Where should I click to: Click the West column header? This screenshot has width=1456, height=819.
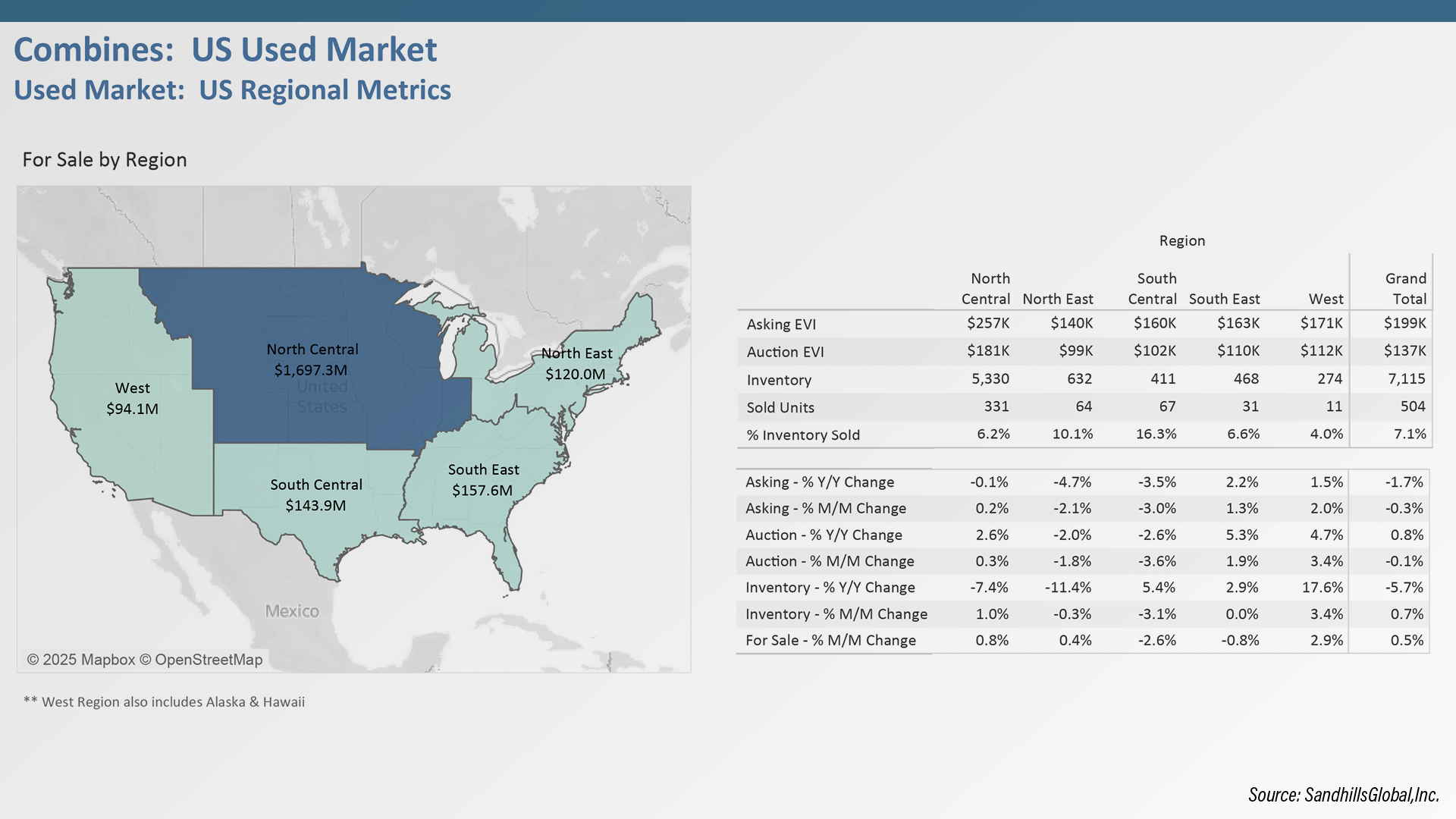click(x=1326, y=300)
